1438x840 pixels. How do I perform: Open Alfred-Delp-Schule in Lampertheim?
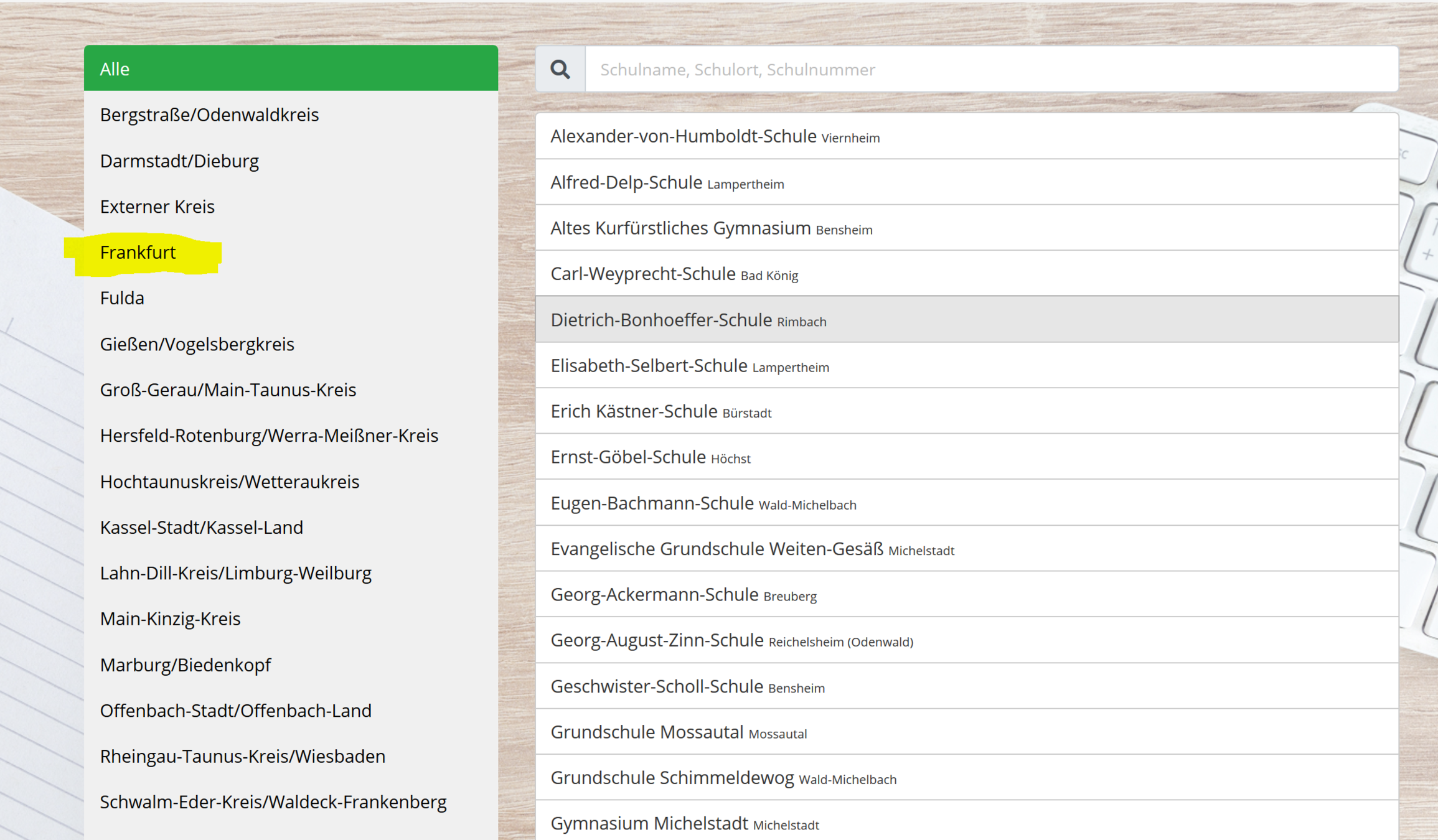click(x=667, y=183)
